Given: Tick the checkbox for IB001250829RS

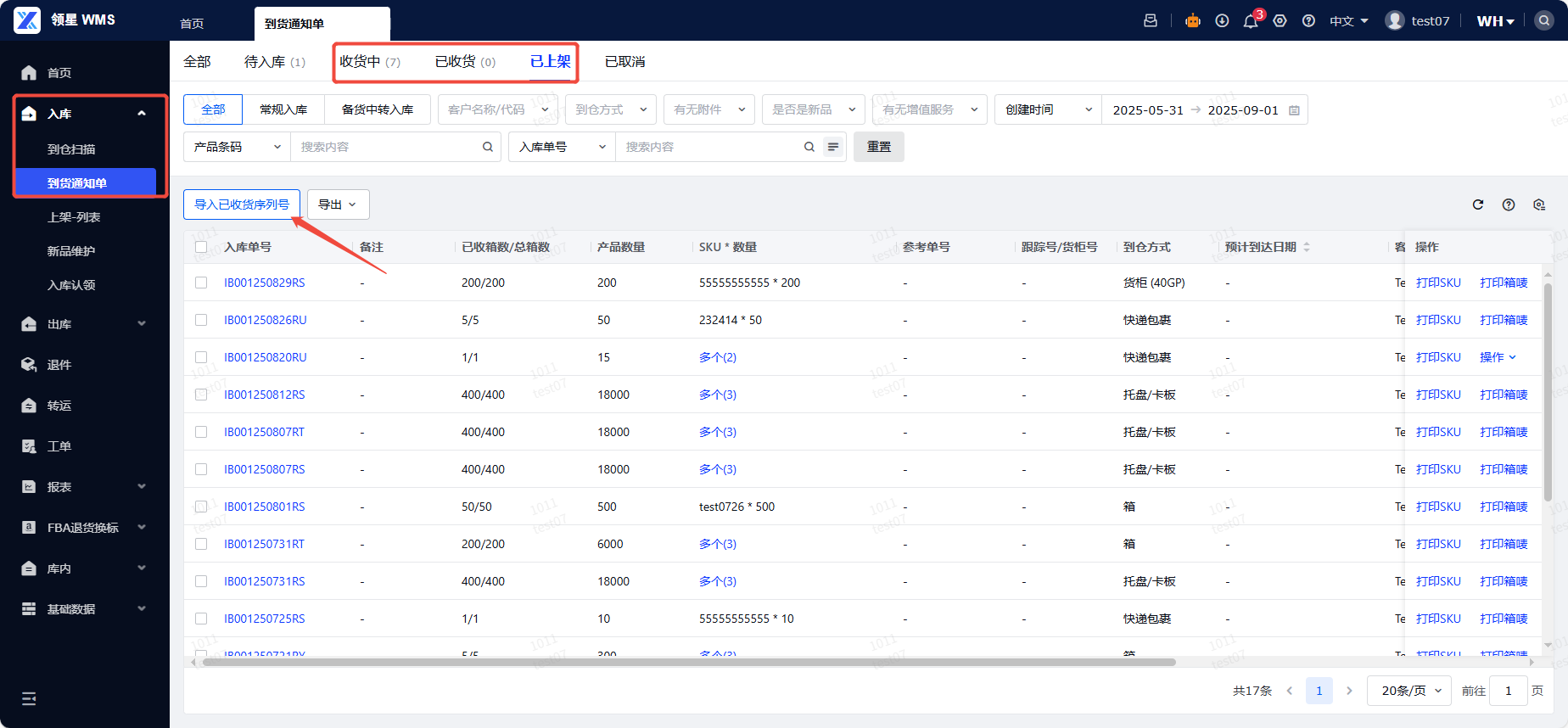Looking at the screenshot, I should coord(201,283).
